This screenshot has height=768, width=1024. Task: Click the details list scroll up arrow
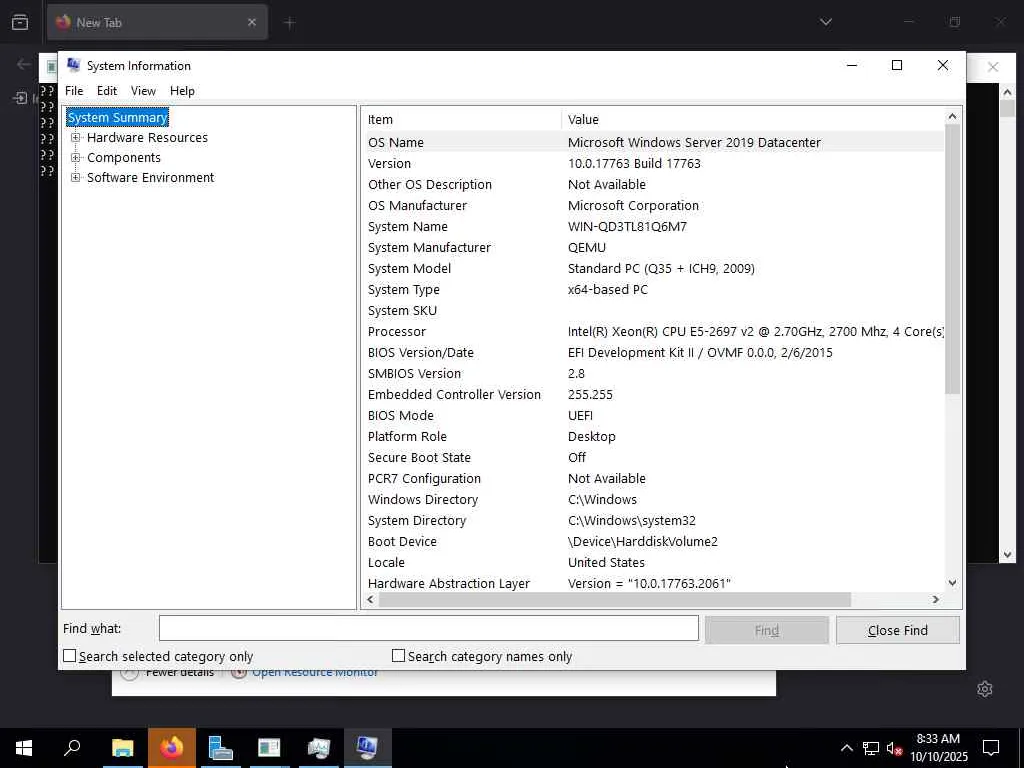pyautogui.click(x=952, y=116)
